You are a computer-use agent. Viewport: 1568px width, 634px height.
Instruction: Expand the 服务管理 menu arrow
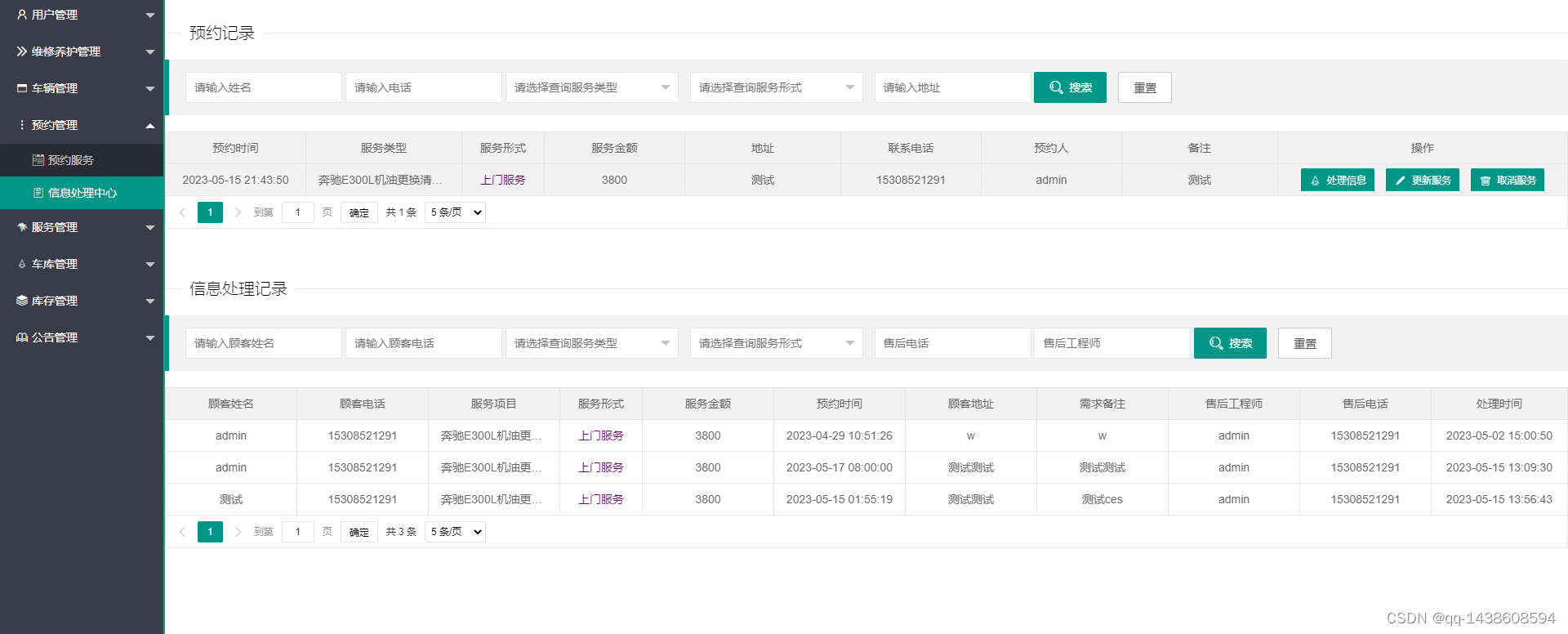(150, 228)
